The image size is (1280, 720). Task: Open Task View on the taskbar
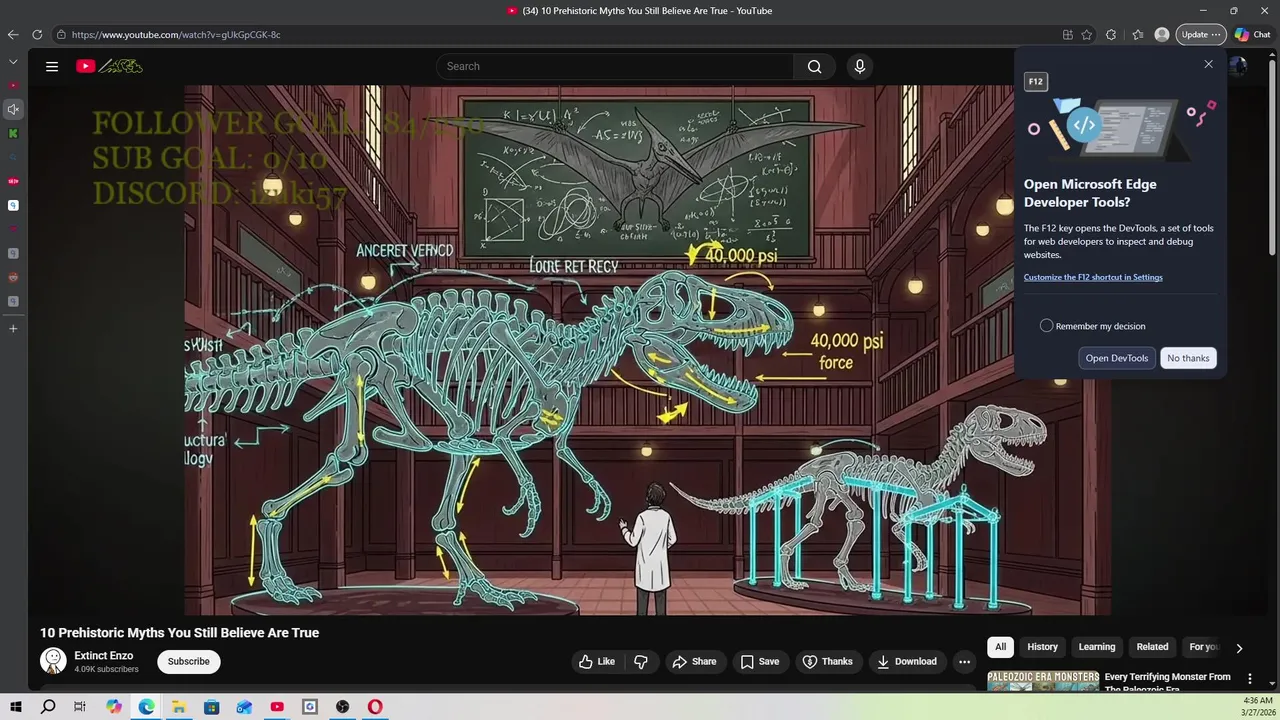pyautogui.click(x=80, y=707)
